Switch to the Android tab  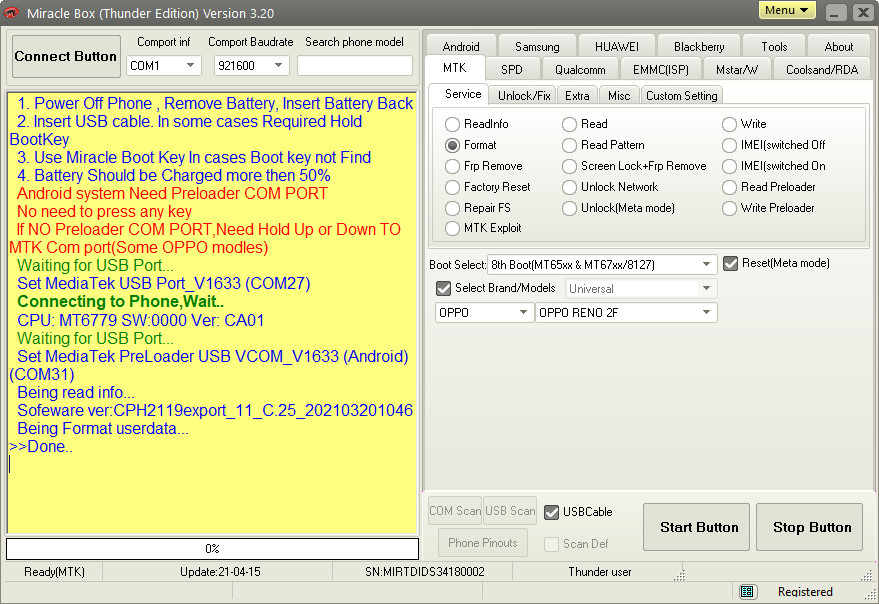(461, 47)
